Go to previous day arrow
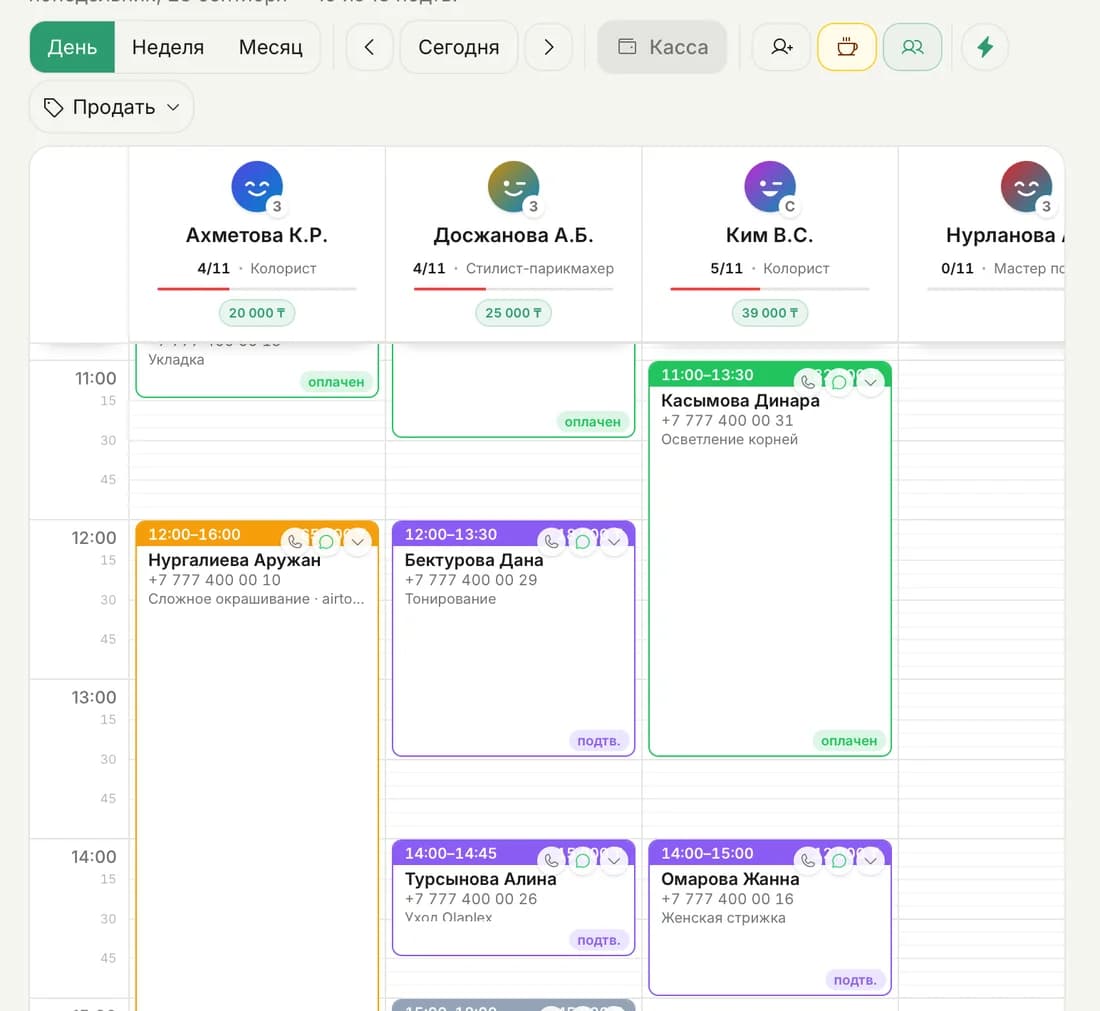 [x=369, y=47]
